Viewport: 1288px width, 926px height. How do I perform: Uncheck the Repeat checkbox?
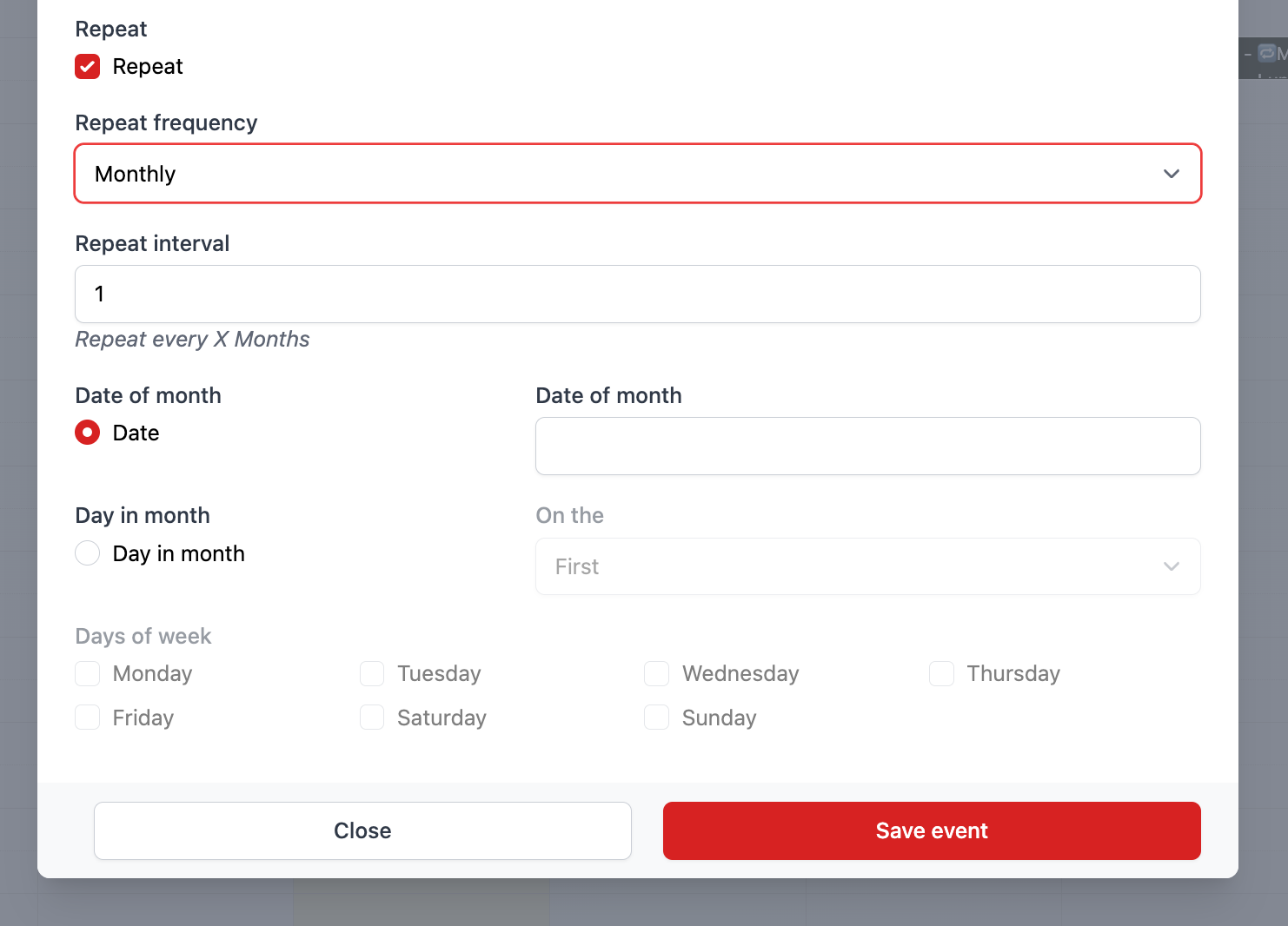pos(88,67)
